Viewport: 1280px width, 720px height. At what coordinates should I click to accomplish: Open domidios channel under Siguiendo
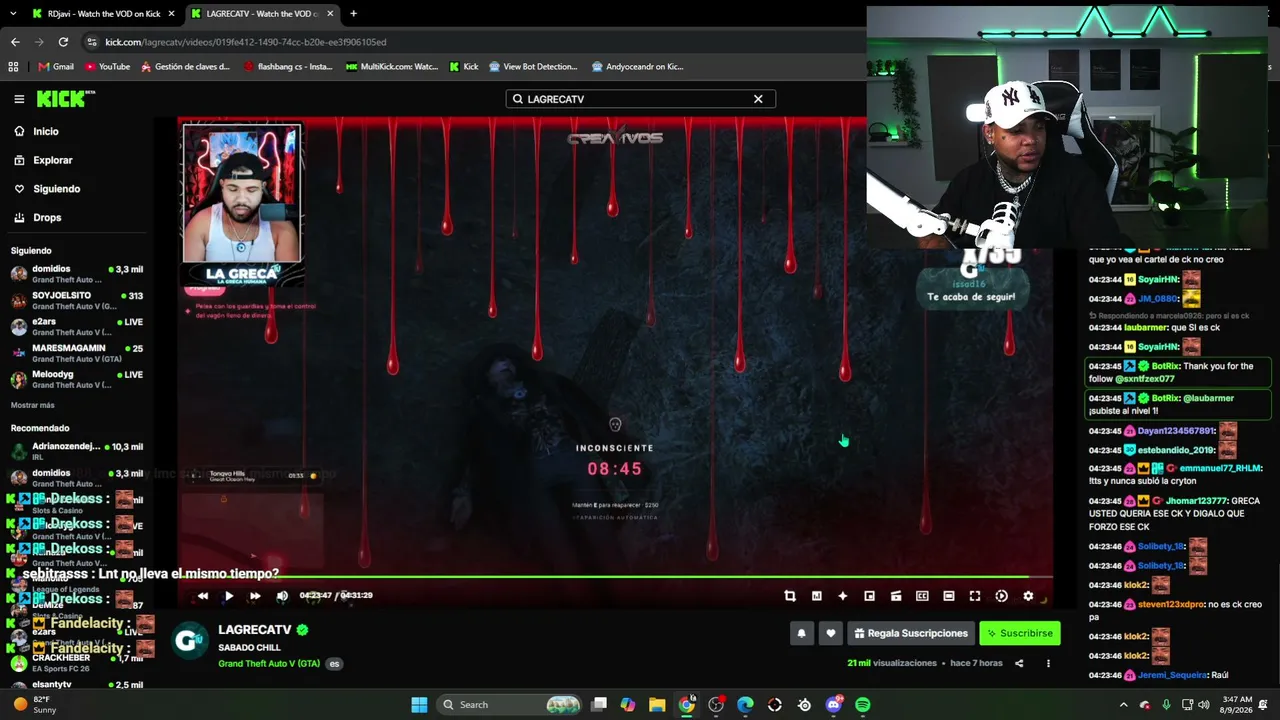[76, 274]
